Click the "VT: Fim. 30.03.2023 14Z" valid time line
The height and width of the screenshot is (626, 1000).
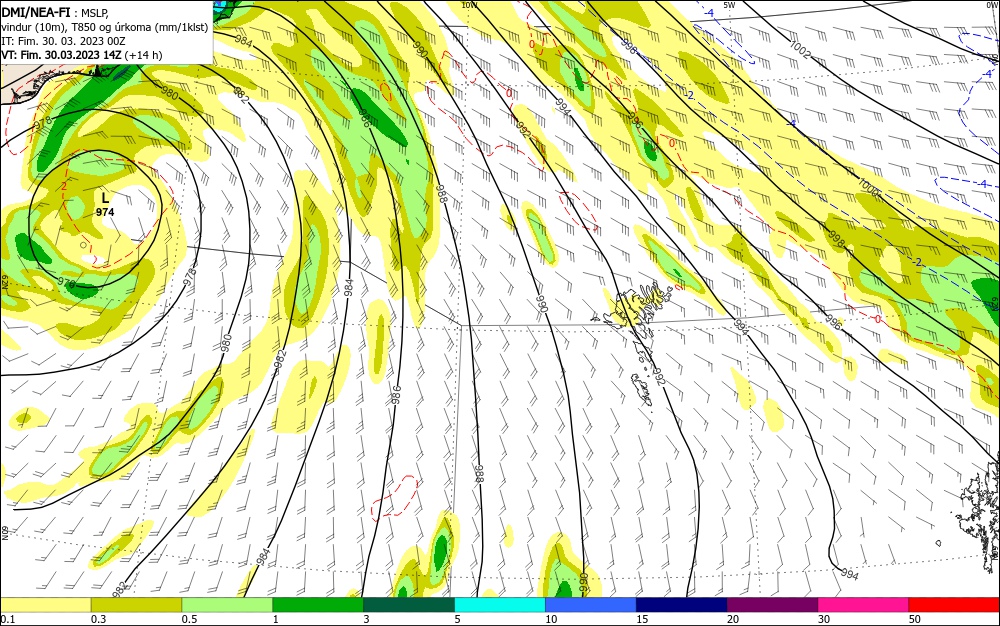click(61, 55)
